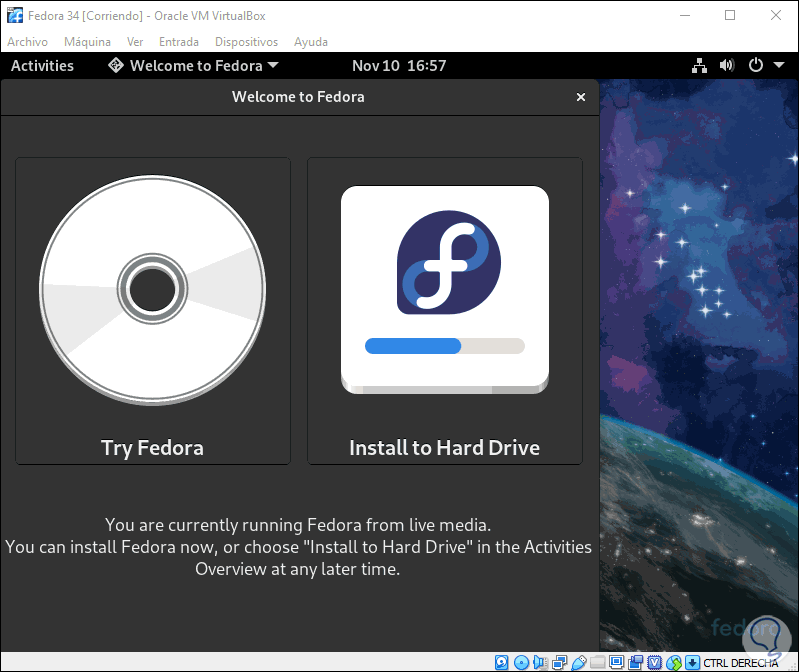This screenshot has width=799, height=672.
Task: Click the VirtualBox icon in title bar
Action: pyautogui.click(x=15, y=15)
